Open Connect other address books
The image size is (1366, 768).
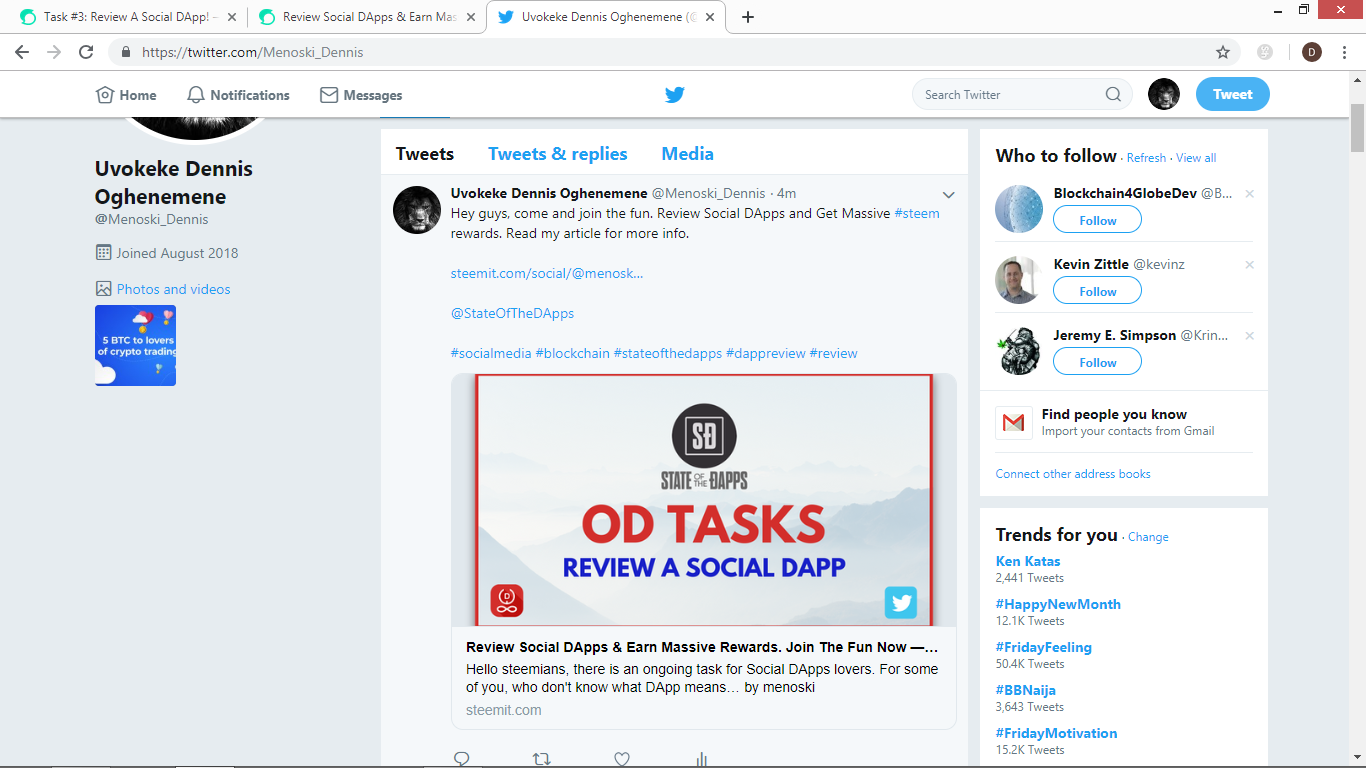[1073, 474]
